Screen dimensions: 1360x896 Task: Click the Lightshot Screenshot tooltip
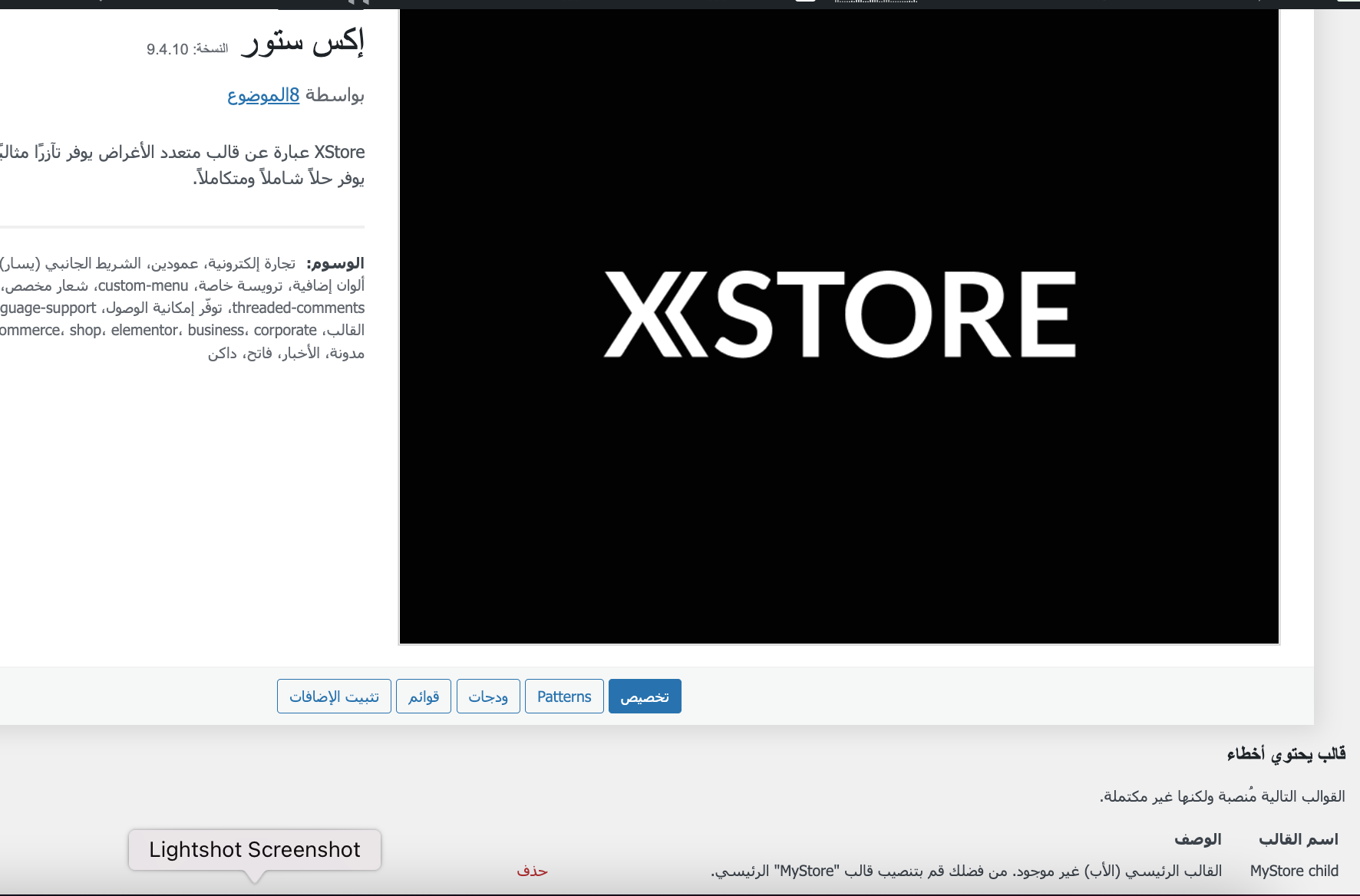[x=255, y=849]
